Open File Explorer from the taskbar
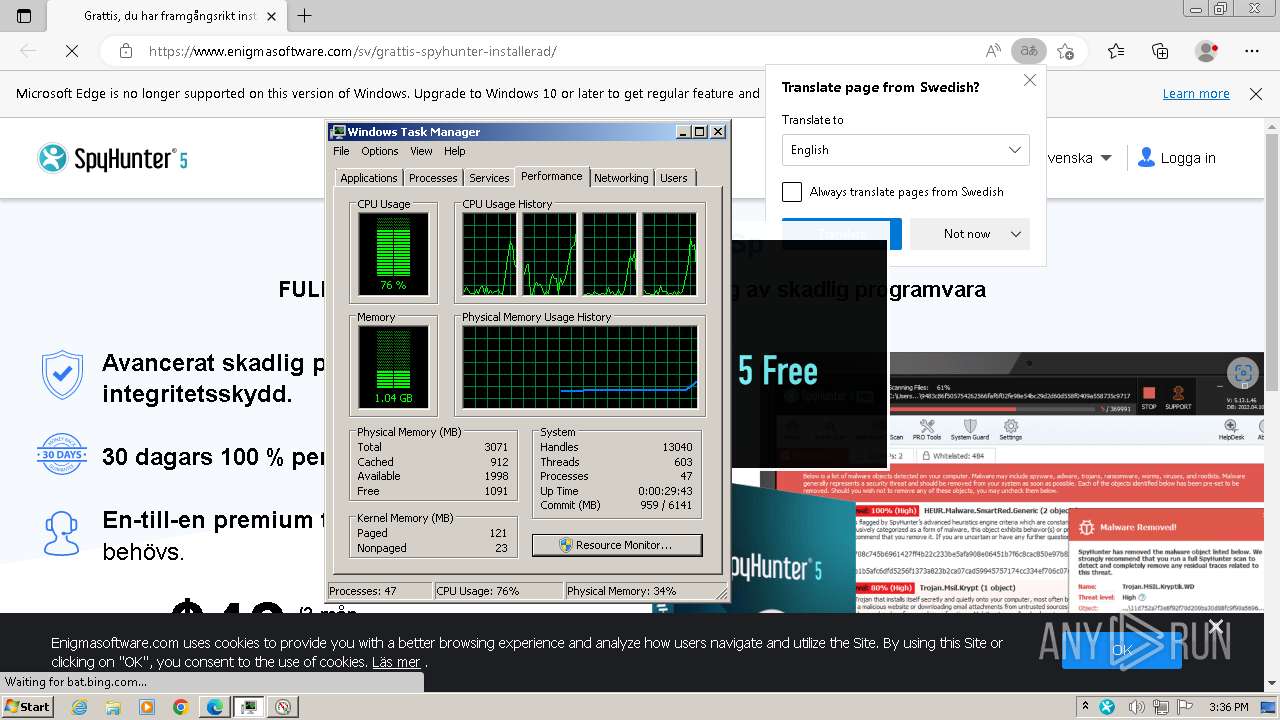 pos(113,707)
